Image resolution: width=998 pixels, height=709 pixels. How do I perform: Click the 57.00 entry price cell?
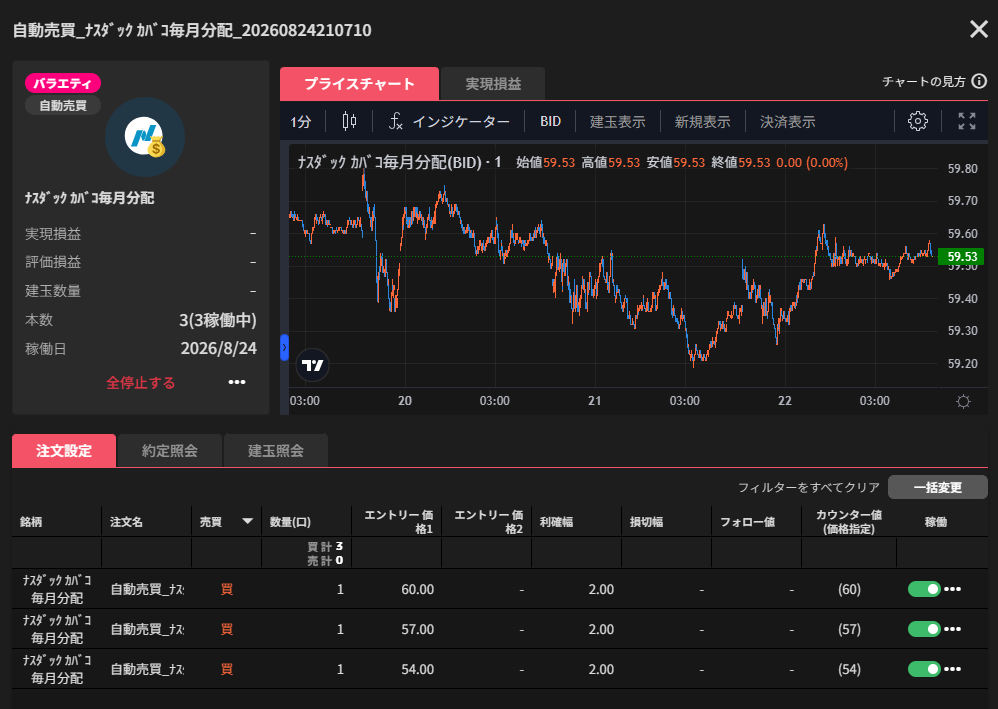(418, 629)
